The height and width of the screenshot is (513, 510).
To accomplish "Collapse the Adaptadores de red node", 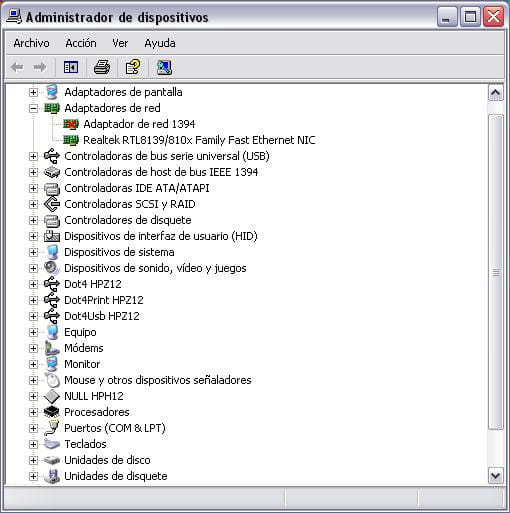I will pyautogui.click(x=33, y=108).
